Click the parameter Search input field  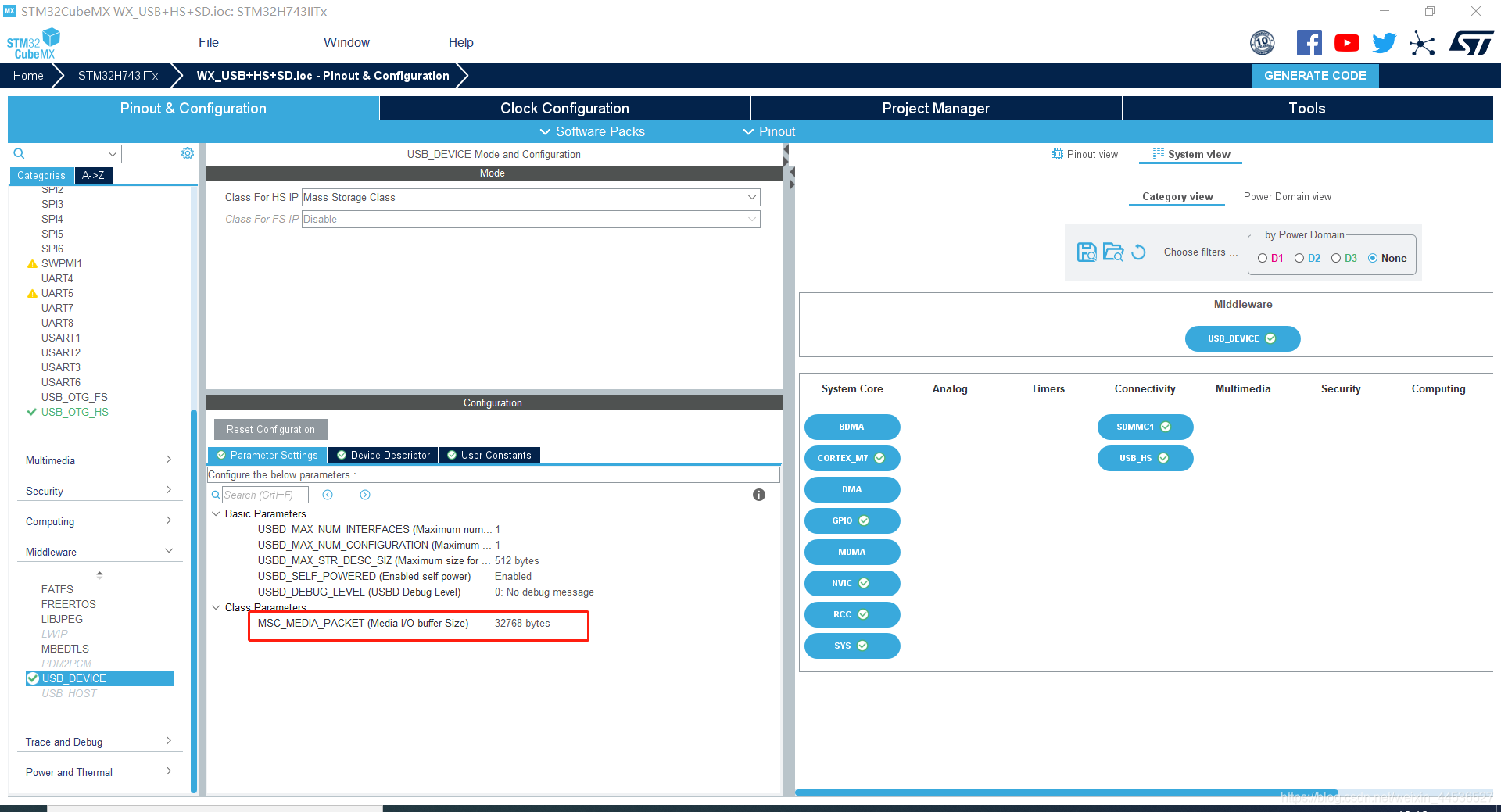pos(265,495)
